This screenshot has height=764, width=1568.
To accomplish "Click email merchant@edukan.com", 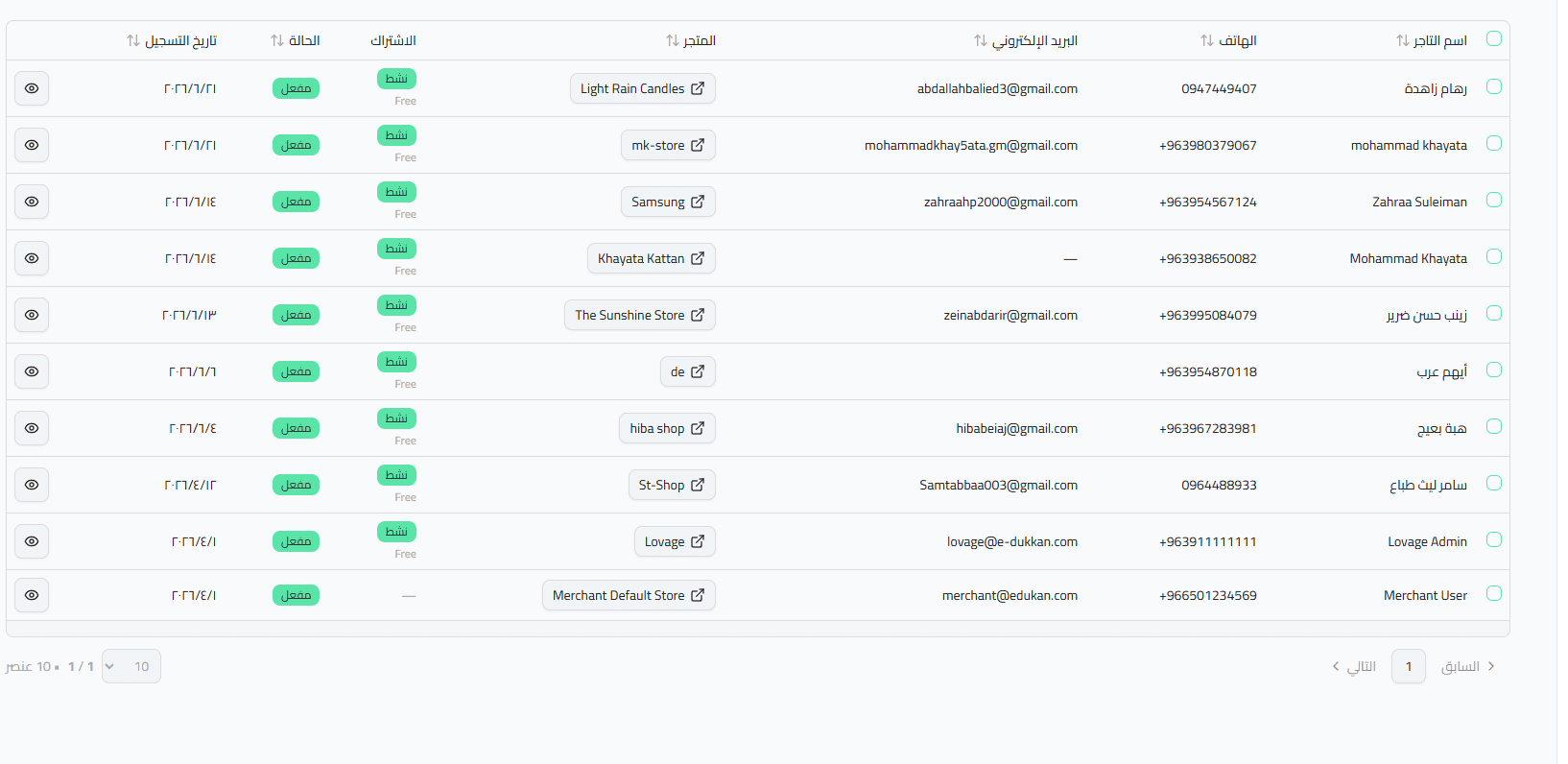I will click(x=1010, y=595).
